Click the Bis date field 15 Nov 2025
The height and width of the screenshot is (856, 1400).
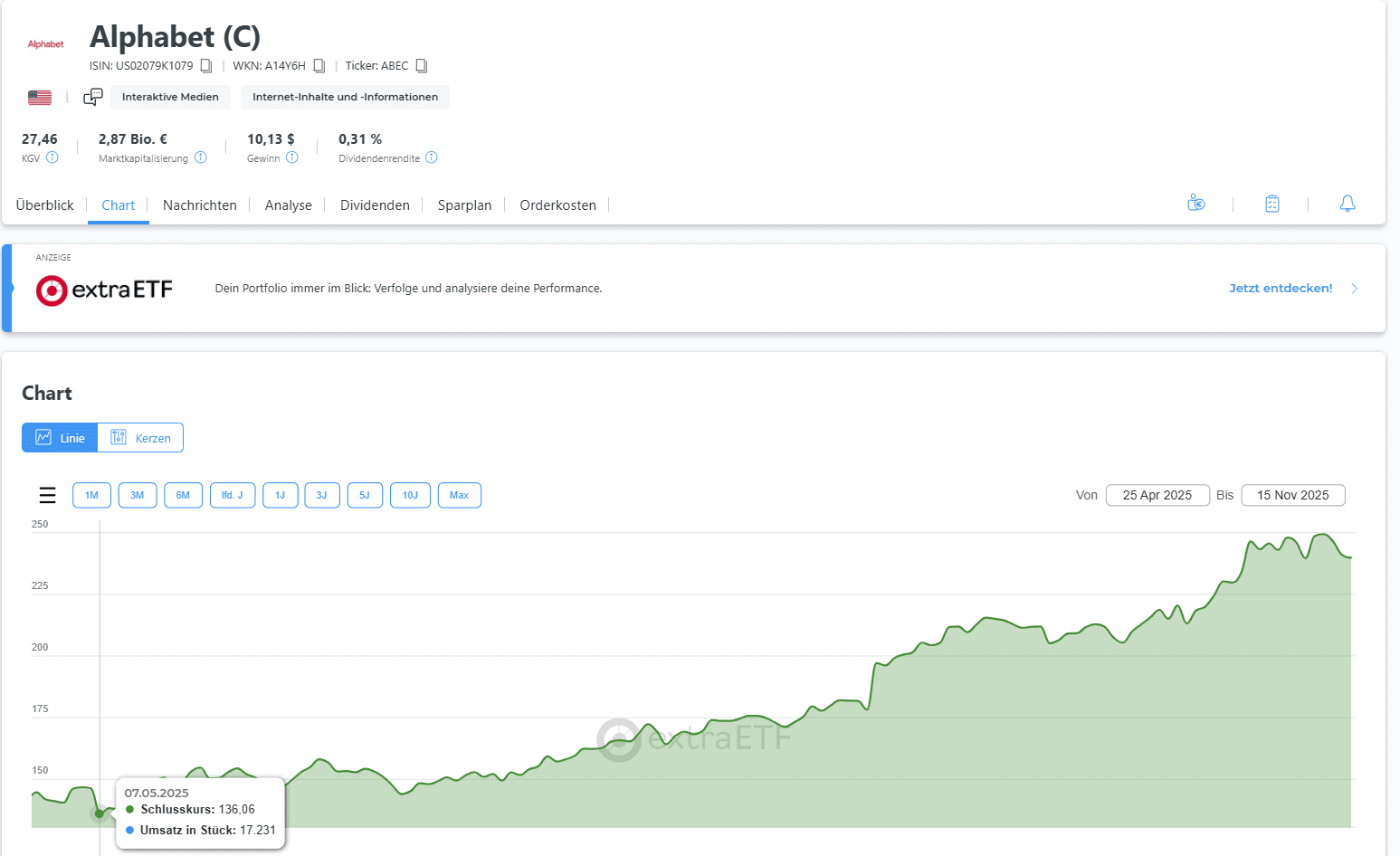pyautogui.click(x=1293, y=495)
